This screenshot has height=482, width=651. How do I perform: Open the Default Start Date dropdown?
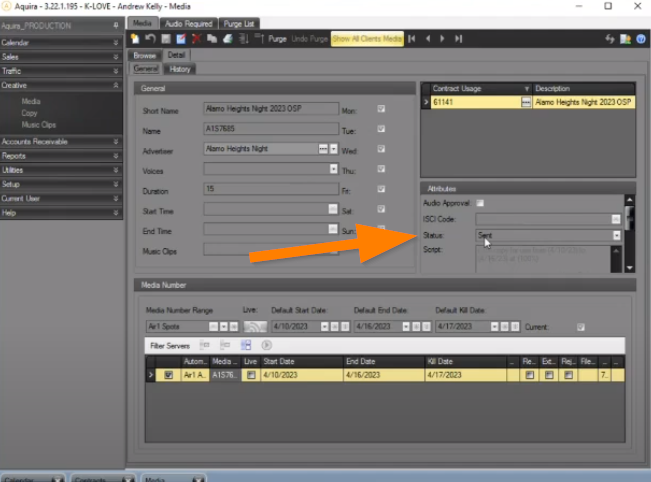[x=324, y=327]
